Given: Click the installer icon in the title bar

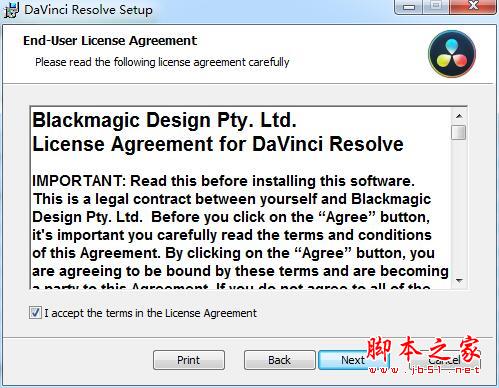Looking at the screenshot, I should (11, 9).
